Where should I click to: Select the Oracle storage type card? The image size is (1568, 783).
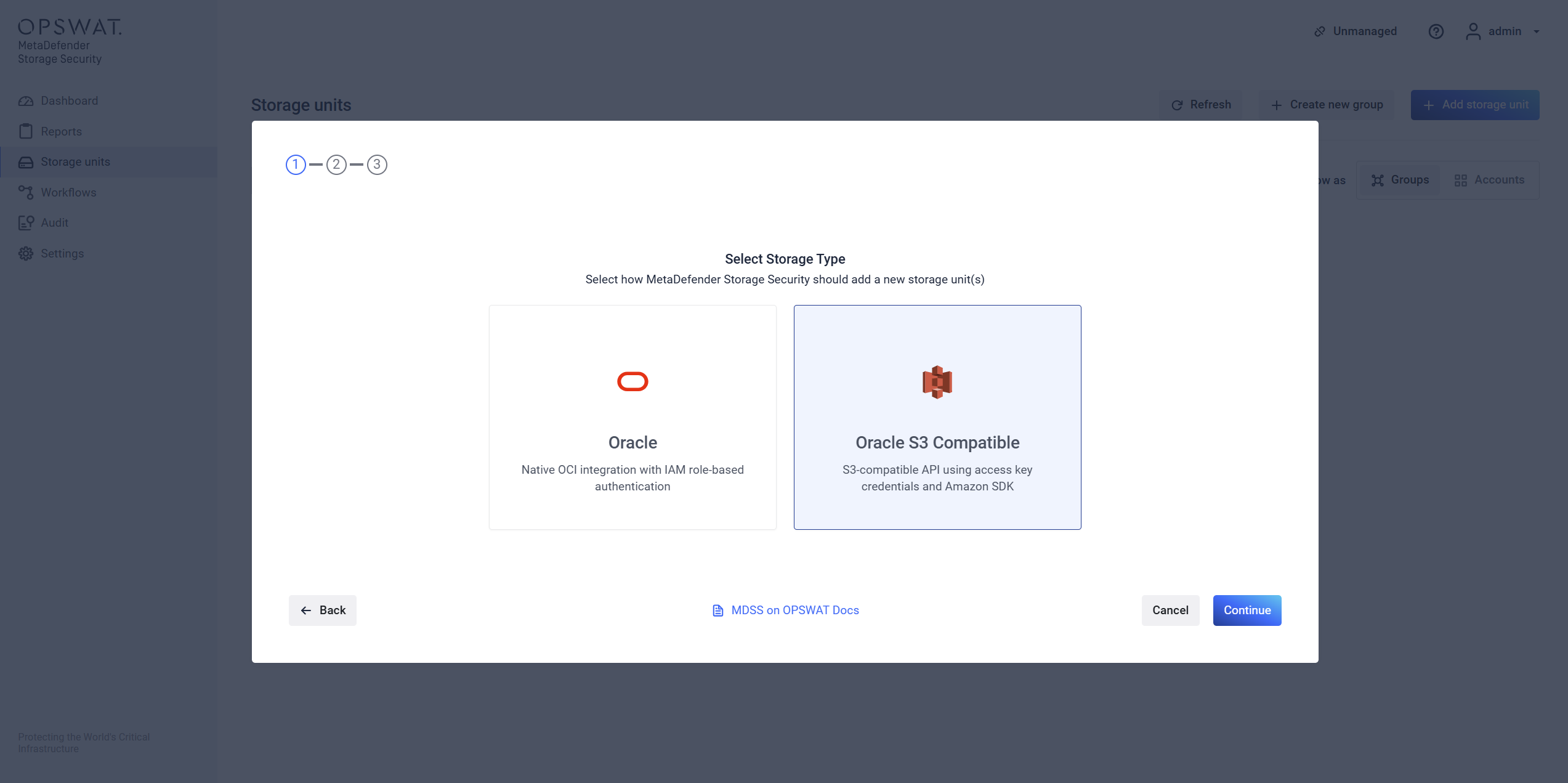pyautogui.click(x=632, y=417)
